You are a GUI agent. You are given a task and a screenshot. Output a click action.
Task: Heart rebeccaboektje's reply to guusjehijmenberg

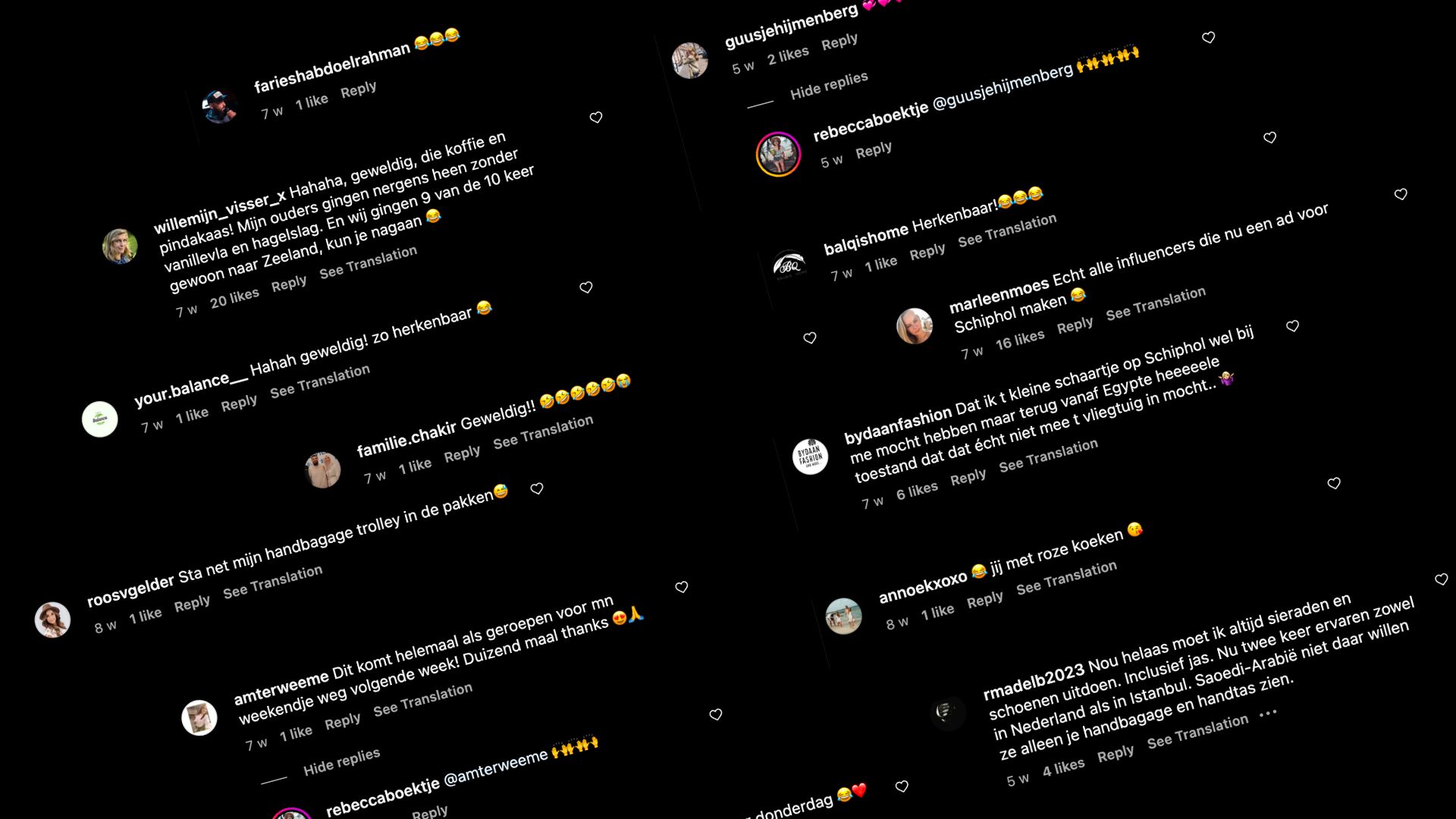click(x=1270, y=137)
